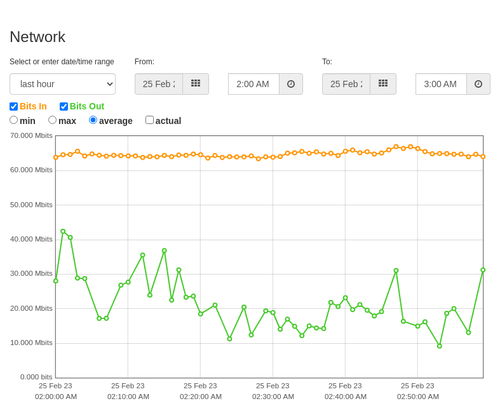Image resolution: width=500 pixels, height=403 pixels.
Task: Click the lowest green Bits Out data point
Action: [x=439, y=346]
